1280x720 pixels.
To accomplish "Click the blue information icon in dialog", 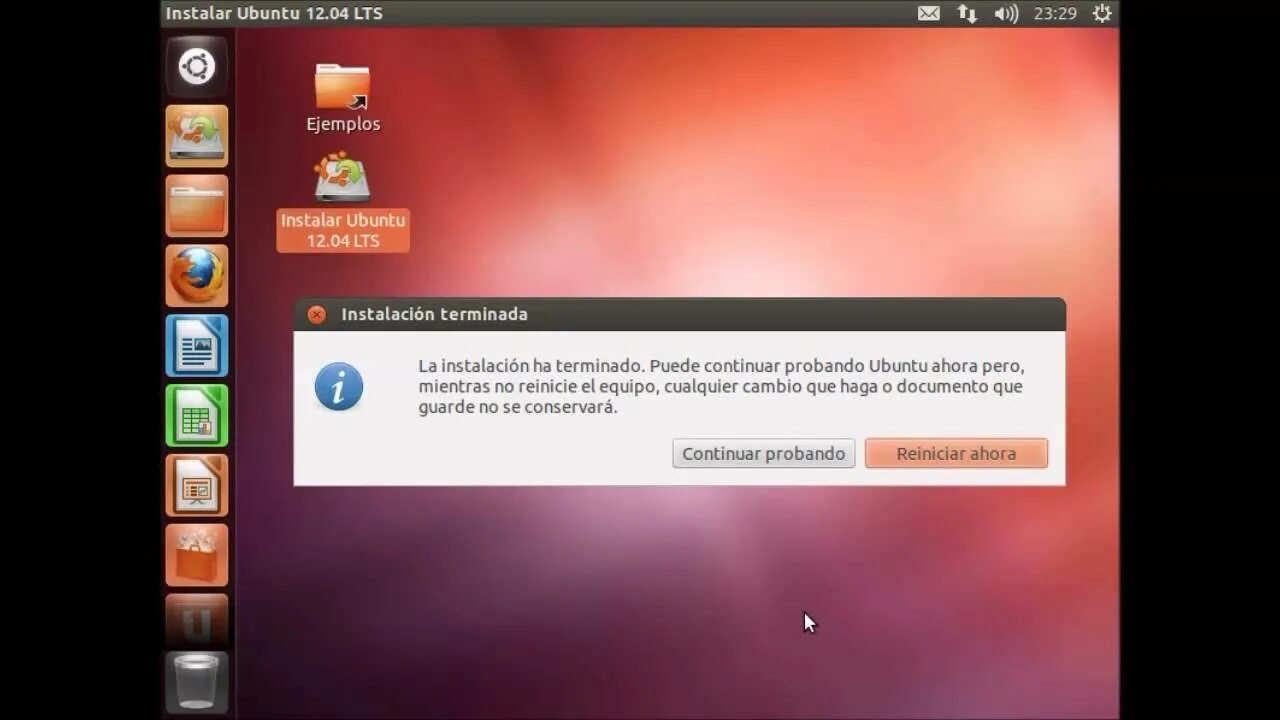I will (x=339, y=387).
